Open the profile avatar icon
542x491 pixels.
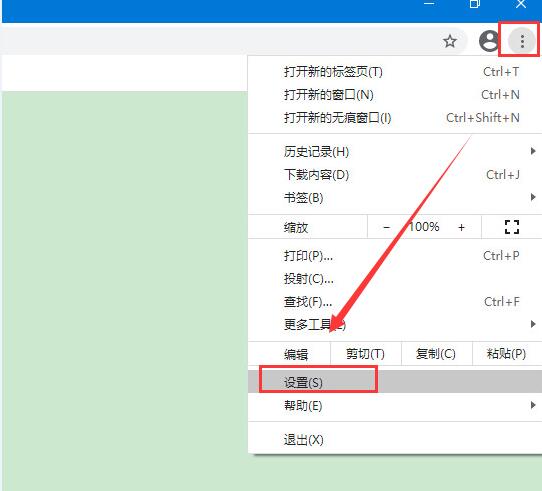(489, 41)
